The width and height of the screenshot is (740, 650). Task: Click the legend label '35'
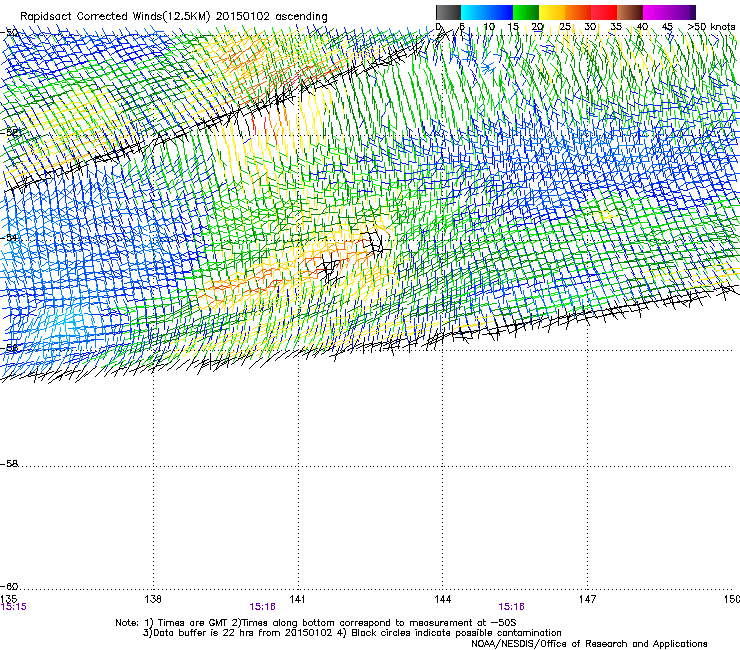(x=616, y=27)
